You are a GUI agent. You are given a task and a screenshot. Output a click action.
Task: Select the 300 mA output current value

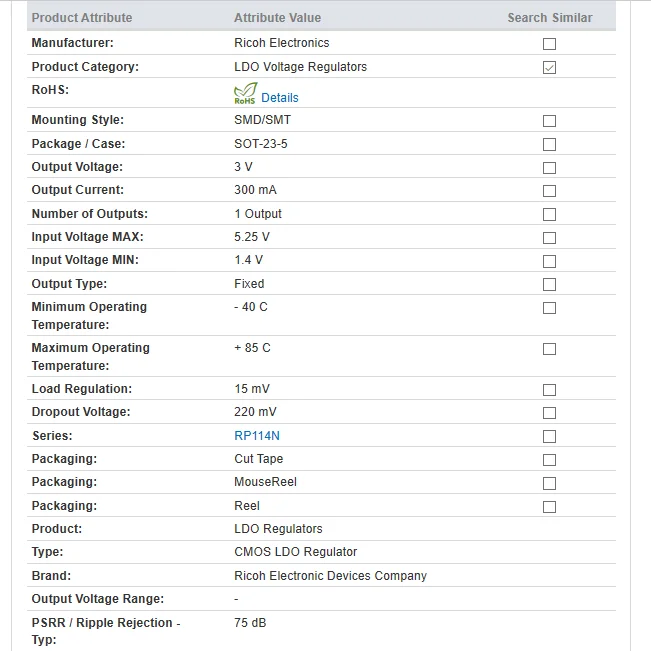pos(255,190)
